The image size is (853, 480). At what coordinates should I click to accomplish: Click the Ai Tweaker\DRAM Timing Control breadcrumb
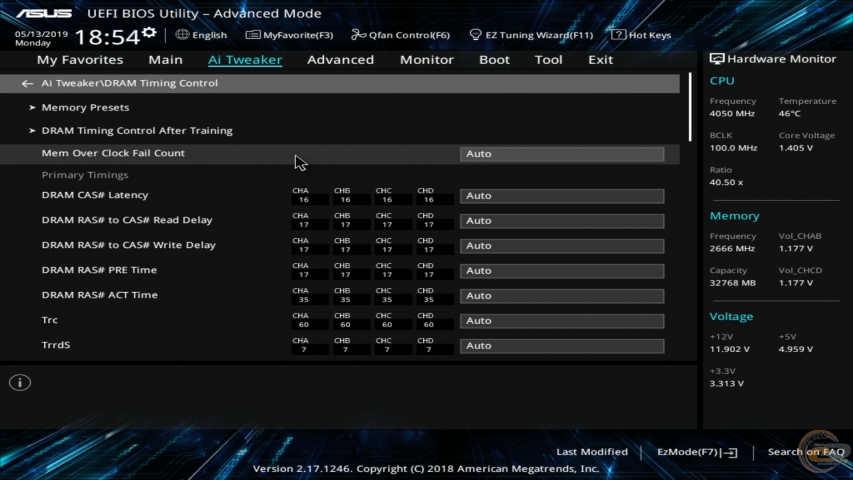click(x=129, y=83)
